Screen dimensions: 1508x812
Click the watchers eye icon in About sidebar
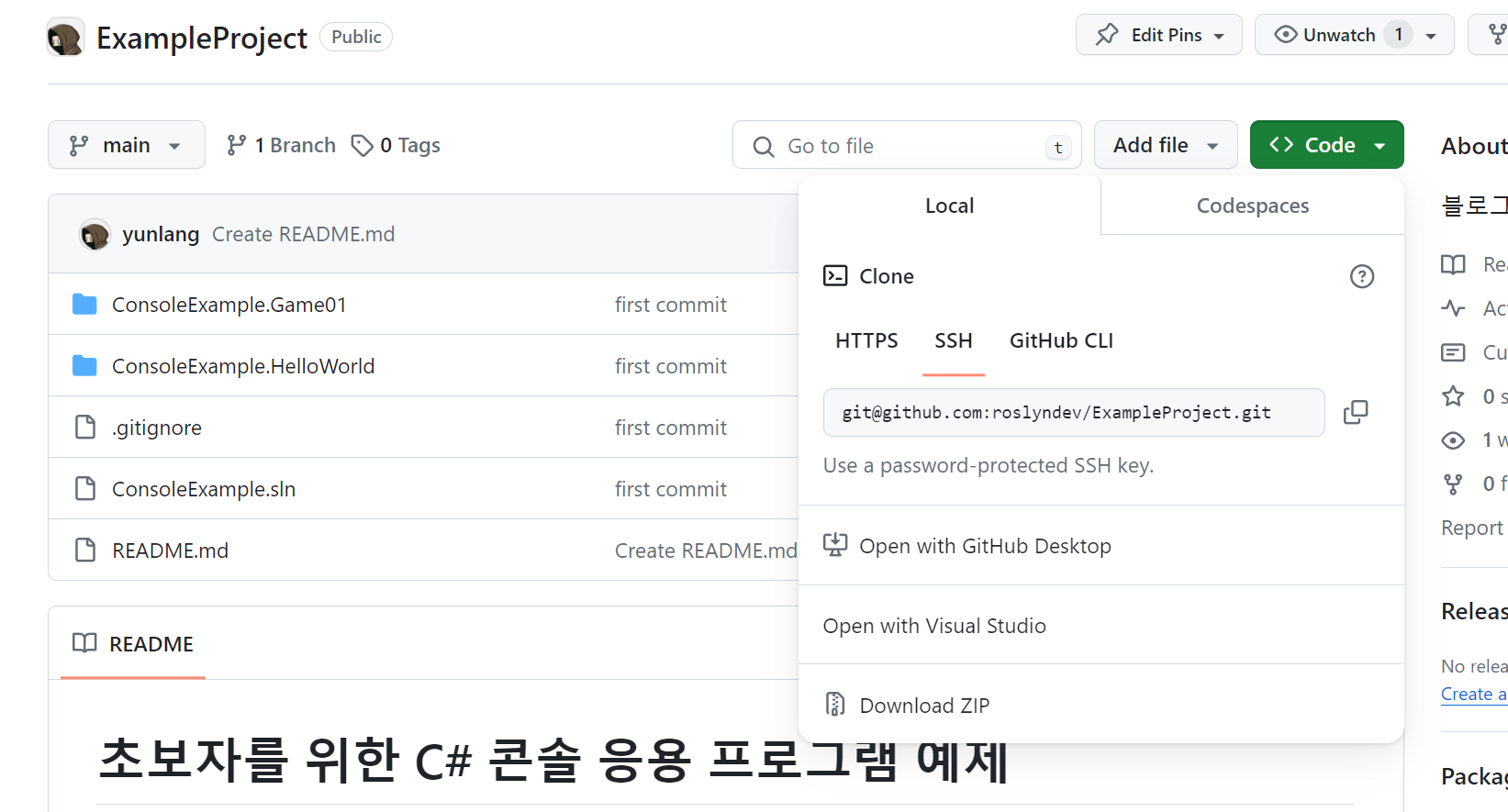1453,440
